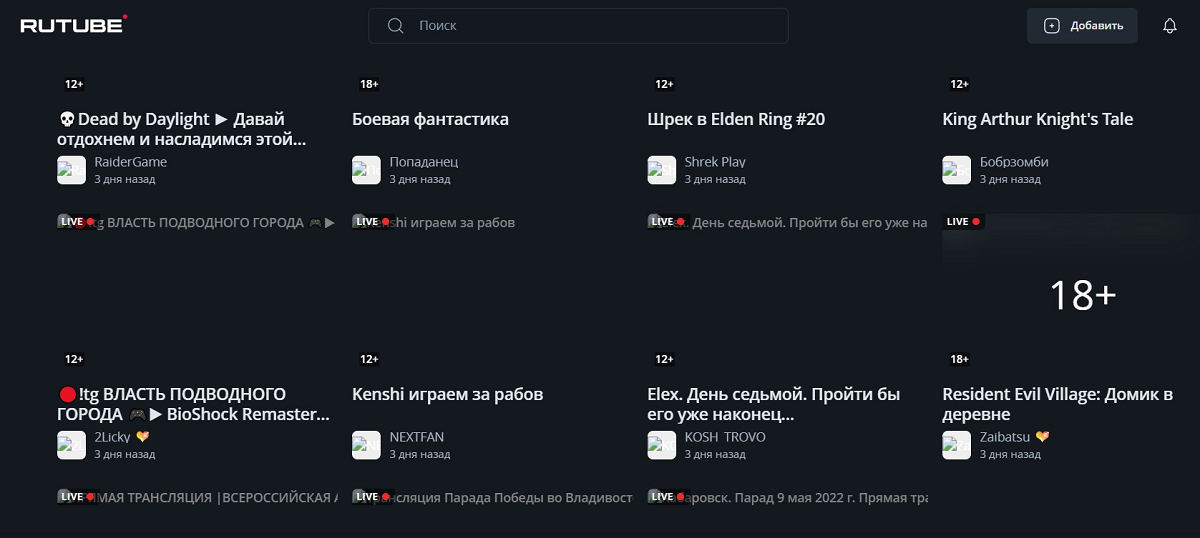The height and width of the screenshot is (538, 1200).
Task: Click 12+ badge above King Arthur Knight's Tale
Action: 959,84
